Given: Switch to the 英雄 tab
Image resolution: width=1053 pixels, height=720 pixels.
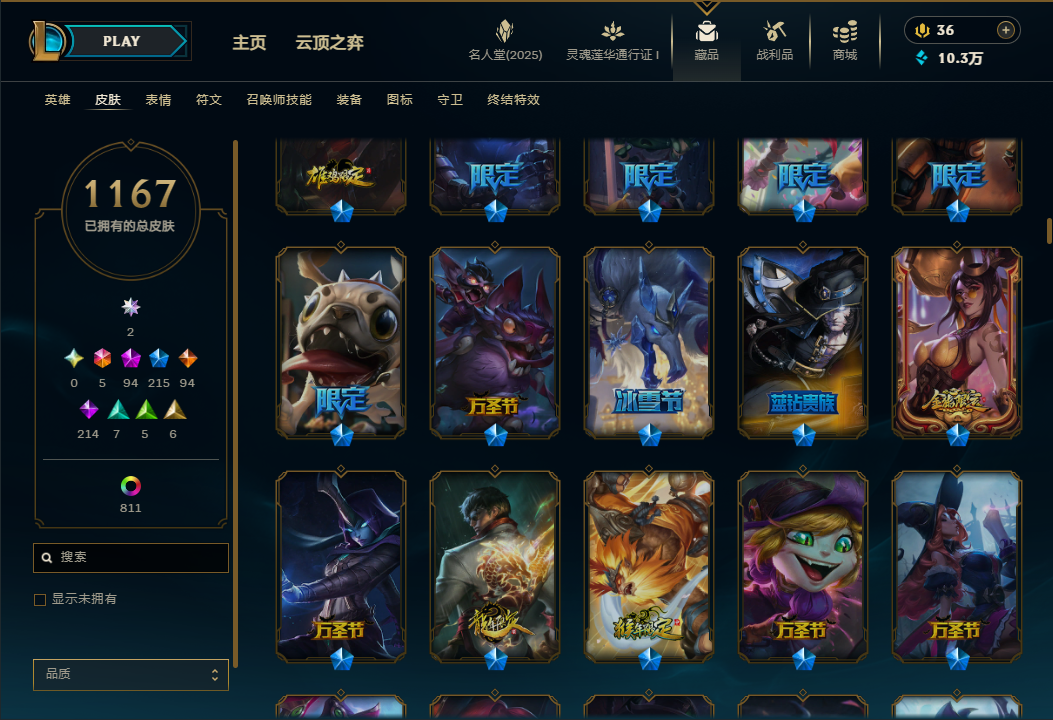Looking at the screenshot, I should 58,99.
